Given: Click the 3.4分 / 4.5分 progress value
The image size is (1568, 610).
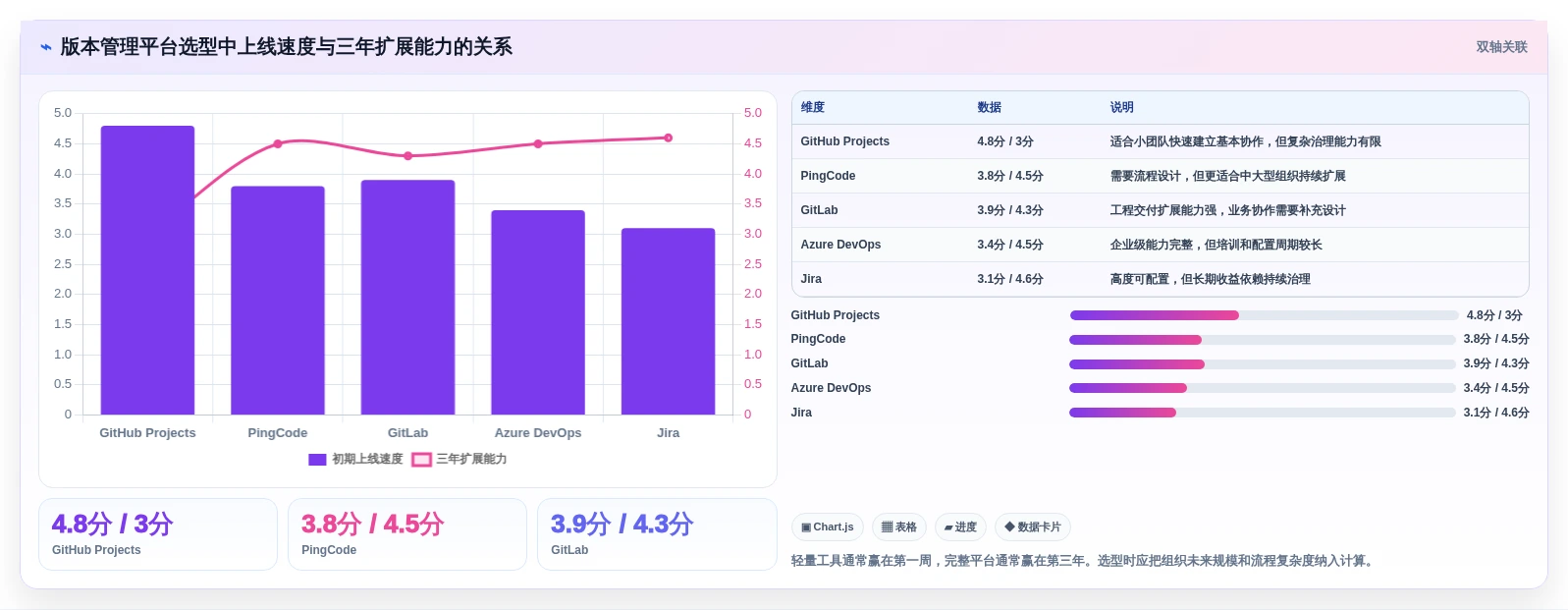Looking at the screenshot, I should [x=1496, y=388].
